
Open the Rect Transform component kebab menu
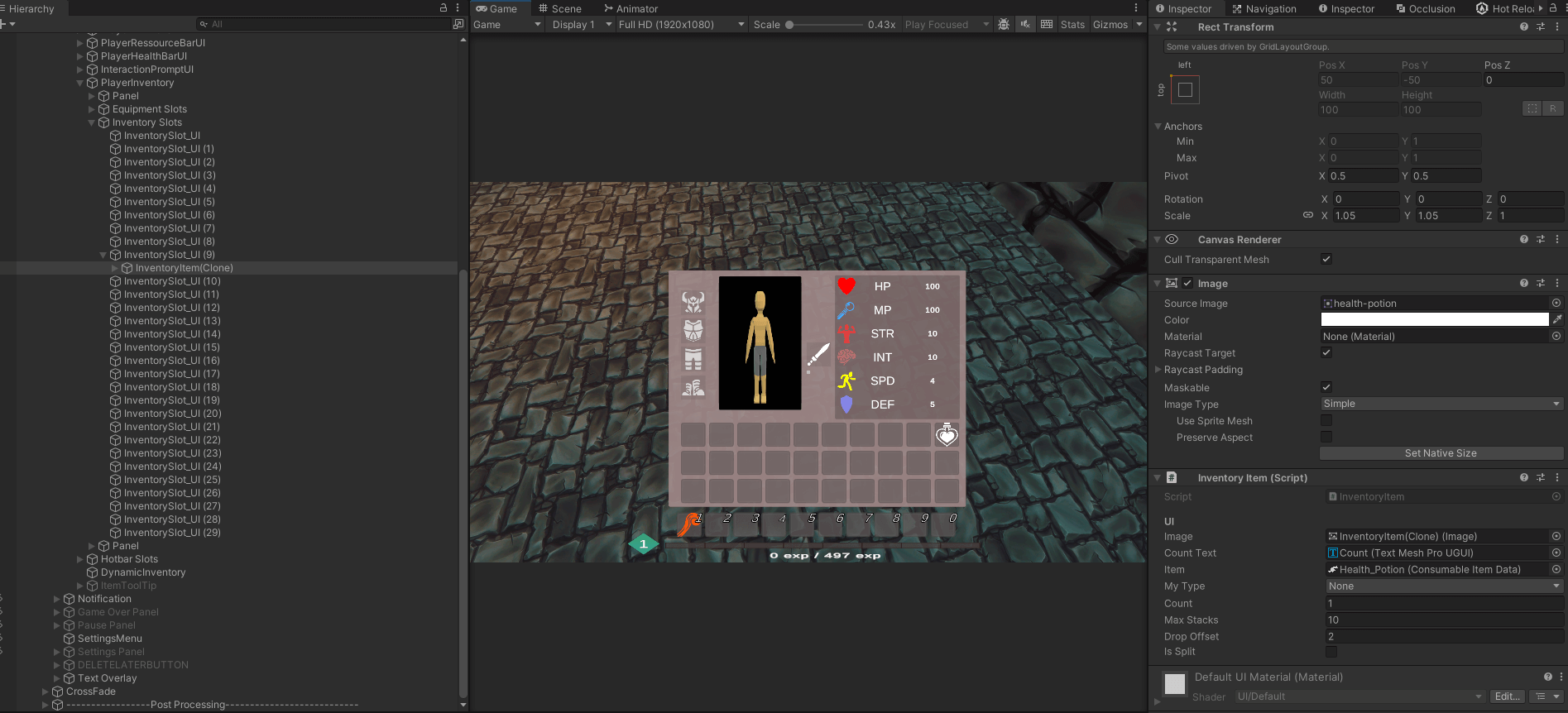point(1557,26)
